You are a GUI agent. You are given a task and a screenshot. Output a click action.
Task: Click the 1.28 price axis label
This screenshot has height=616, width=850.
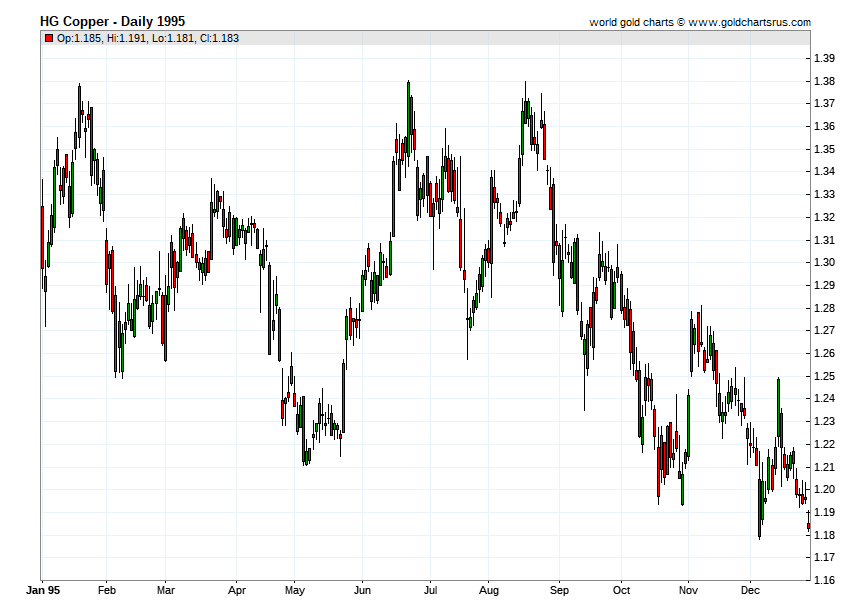click(825, 308)
